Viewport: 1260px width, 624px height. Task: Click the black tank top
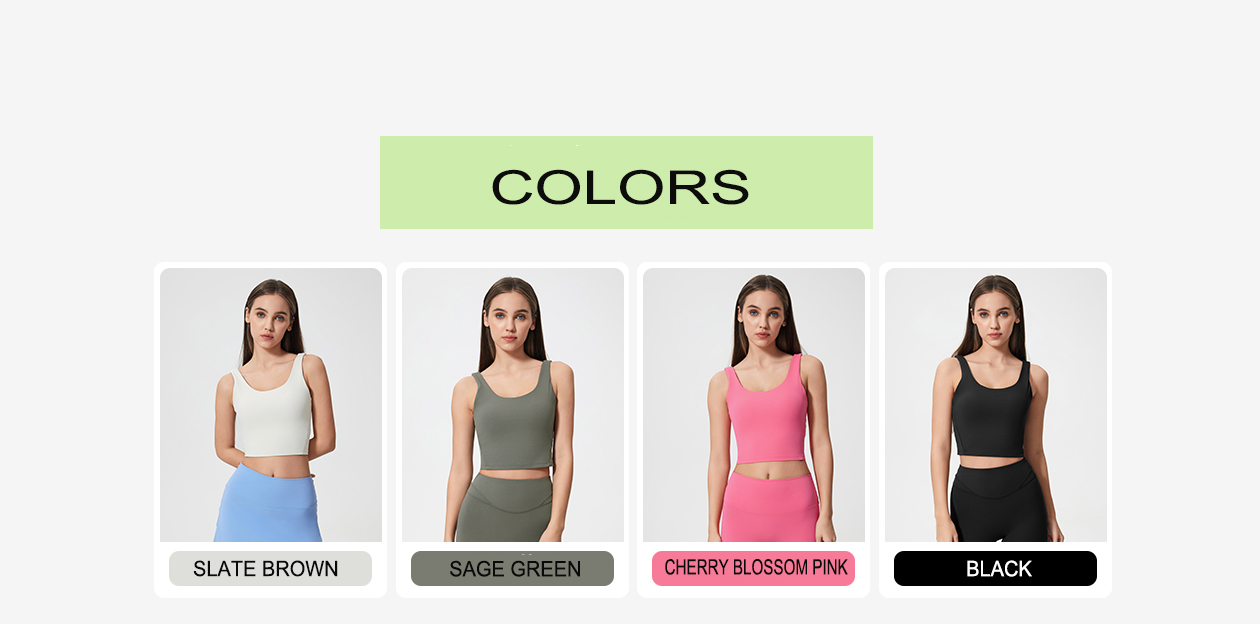[992, 409]
